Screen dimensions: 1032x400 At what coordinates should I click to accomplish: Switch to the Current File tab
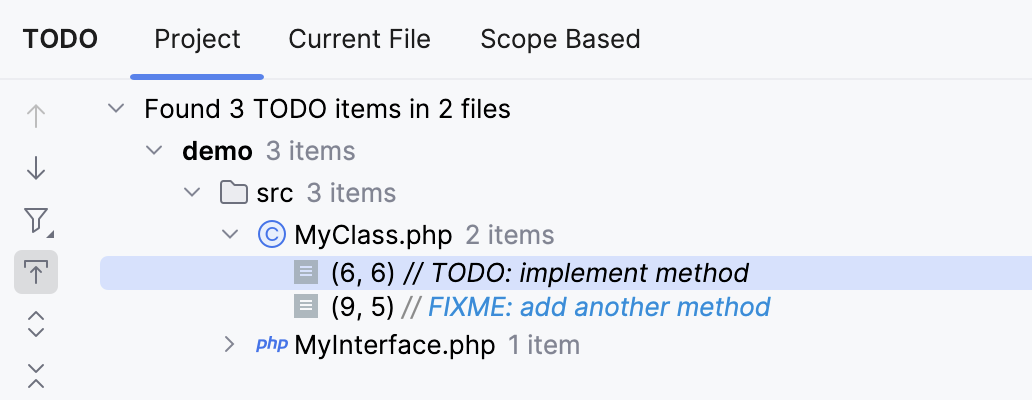click(x=359, y=39)
